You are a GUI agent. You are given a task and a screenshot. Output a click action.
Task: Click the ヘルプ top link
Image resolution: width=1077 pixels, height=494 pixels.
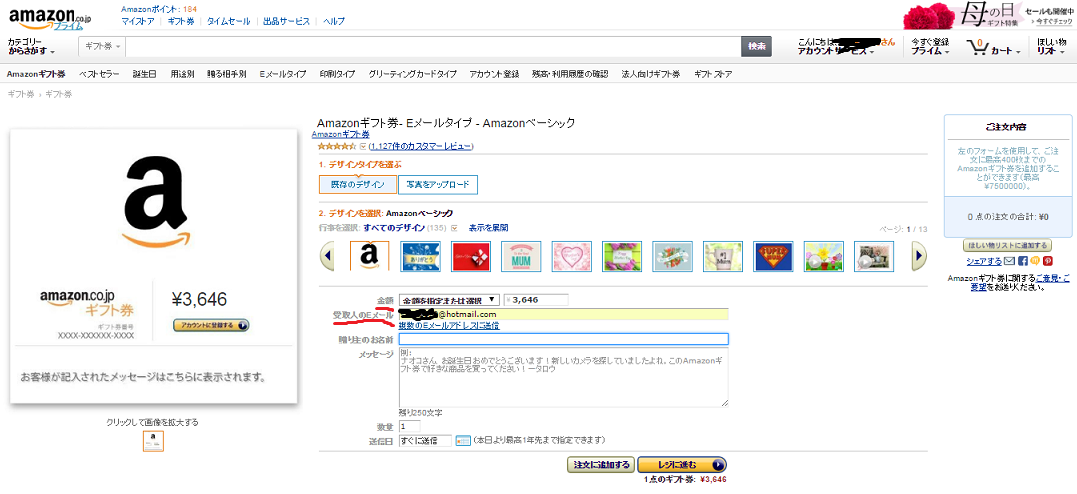[x=334, y=21]
